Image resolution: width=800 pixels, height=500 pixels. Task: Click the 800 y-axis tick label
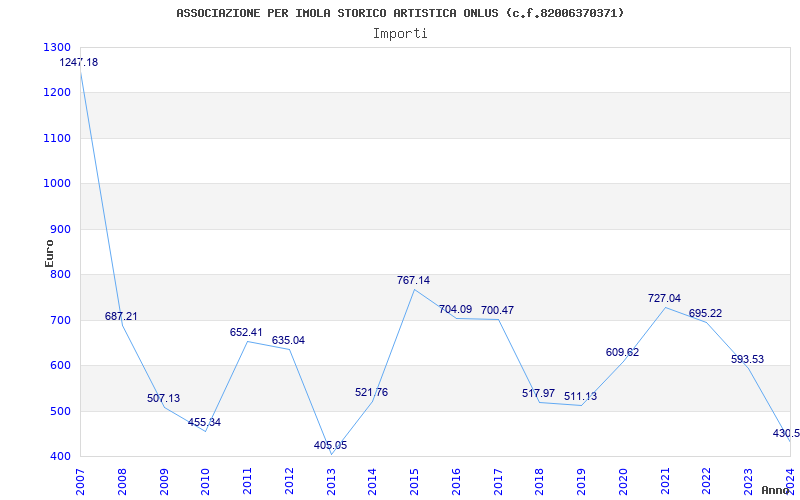(61, 275)
